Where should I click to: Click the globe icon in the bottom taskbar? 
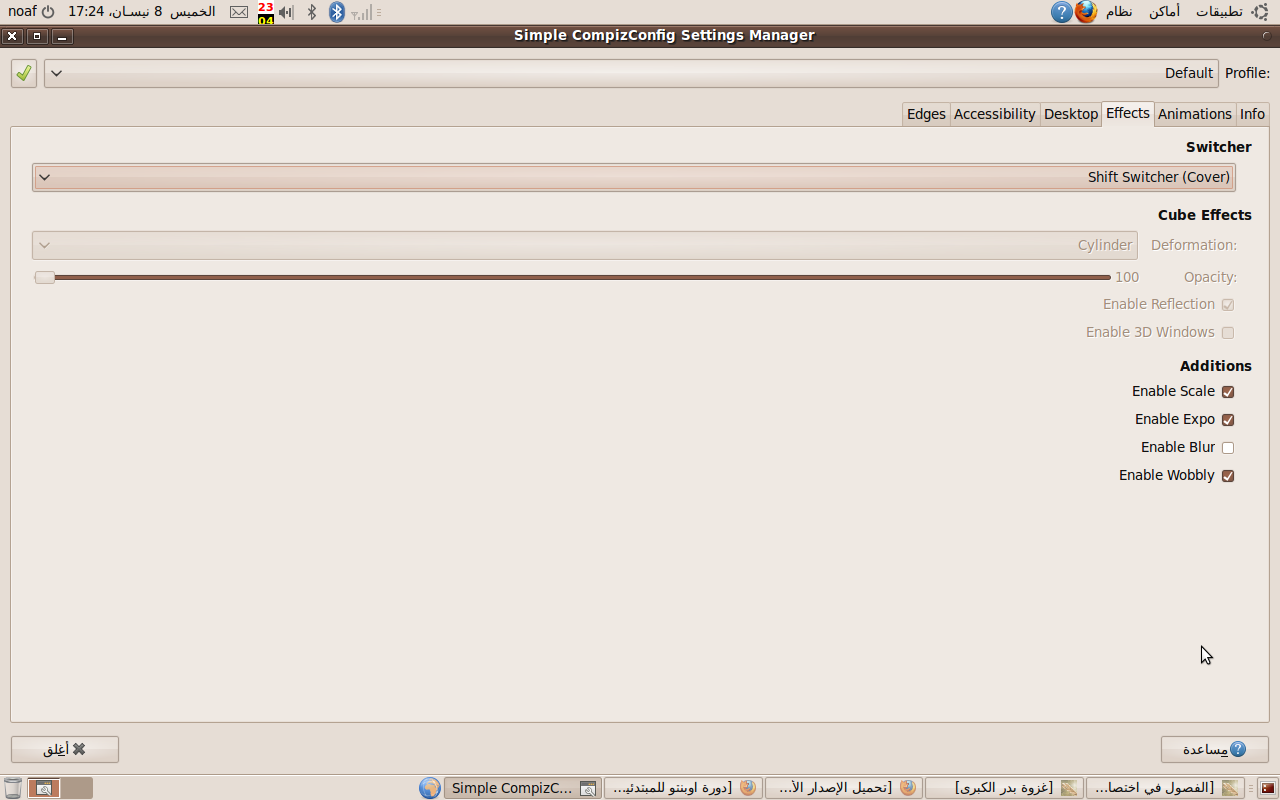[x=430, y=788]
